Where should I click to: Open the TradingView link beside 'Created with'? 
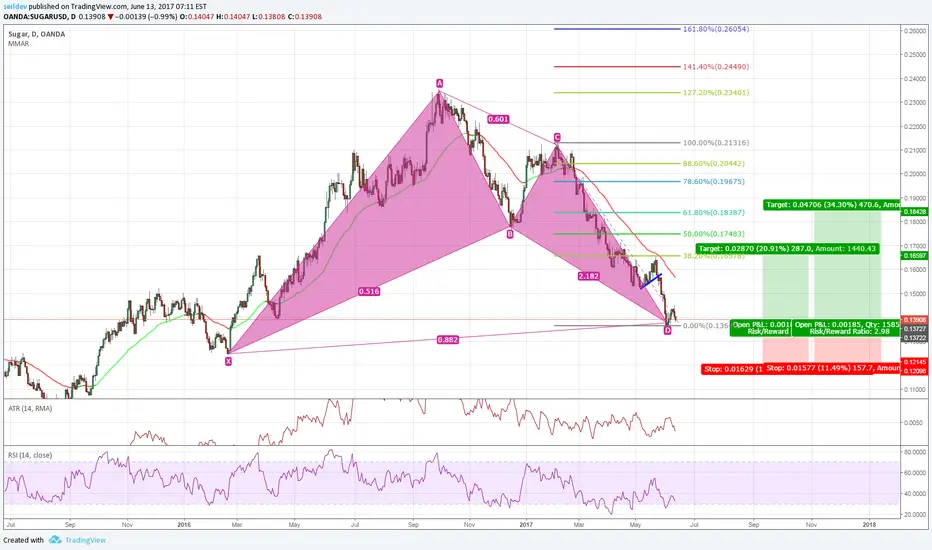85,540
